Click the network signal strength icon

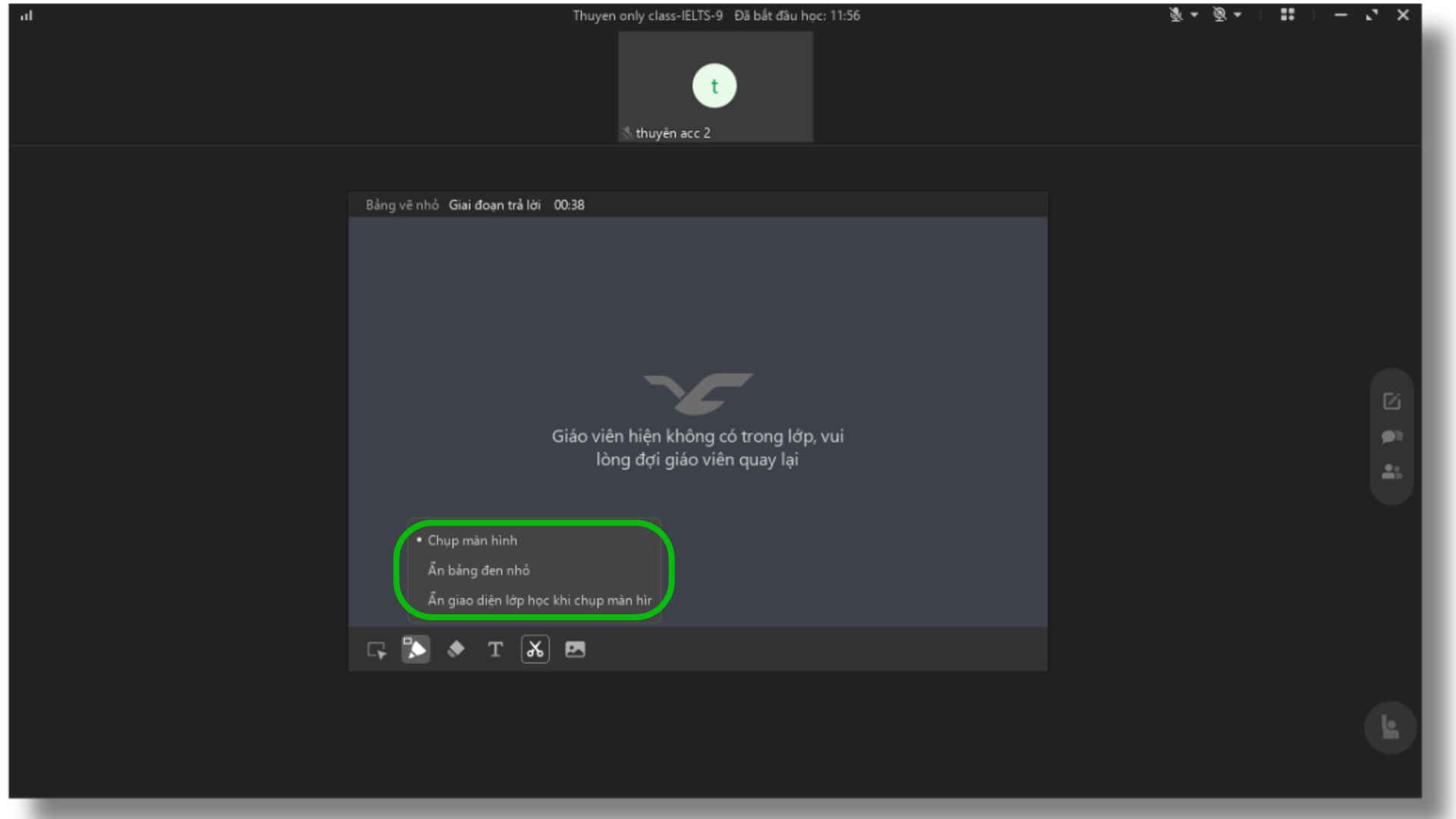[x=27, y=15]
